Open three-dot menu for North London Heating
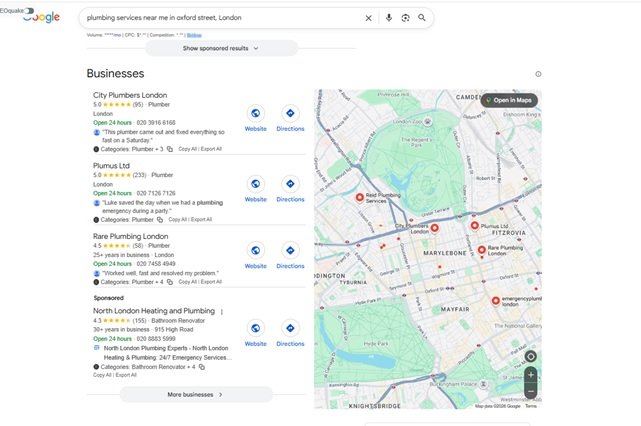 pos(222,312)
